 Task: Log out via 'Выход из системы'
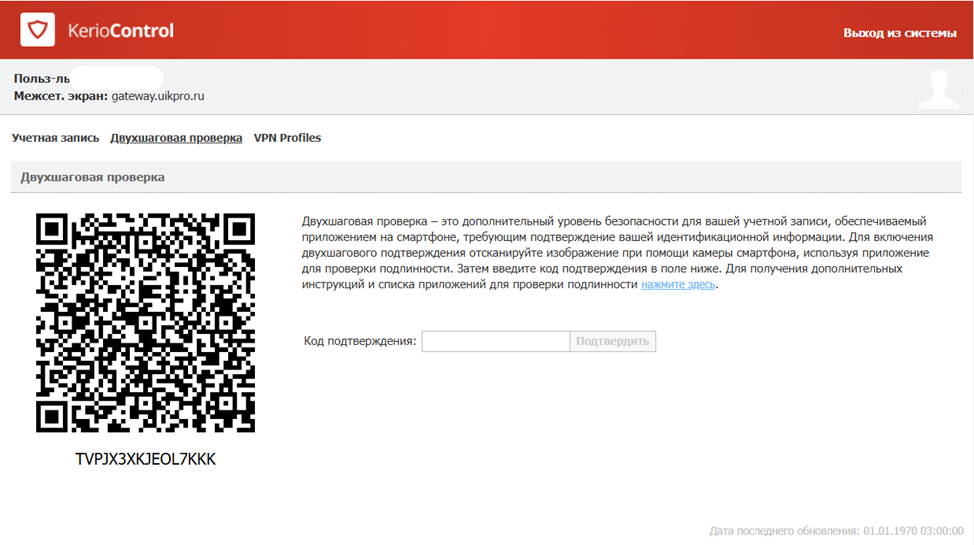click(900, 33)
